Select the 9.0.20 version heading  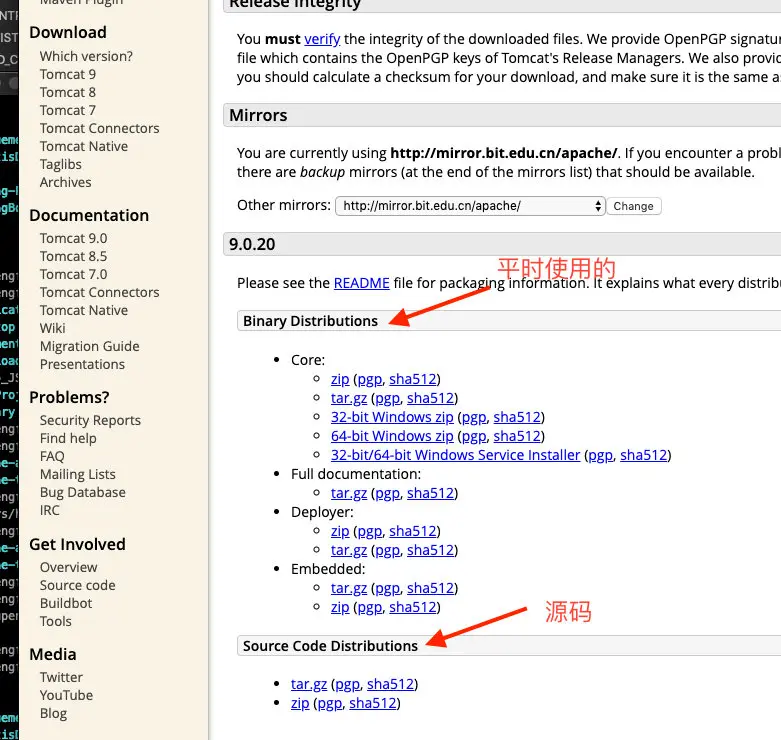pyautogui.click(x=252, y=244)
